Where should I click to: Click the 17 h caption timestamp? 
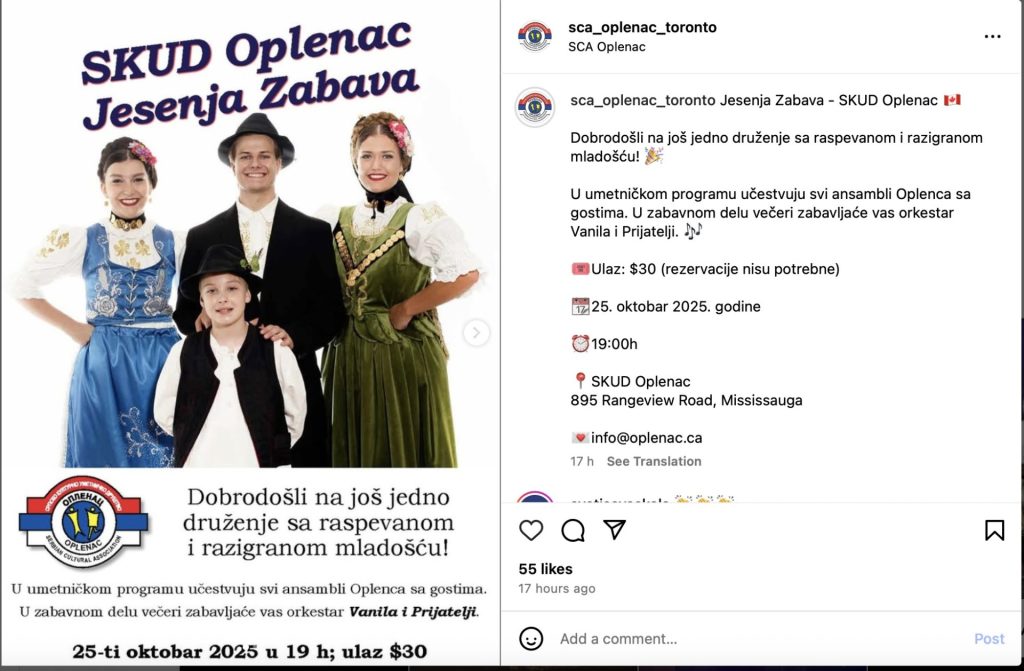[582, 461]
